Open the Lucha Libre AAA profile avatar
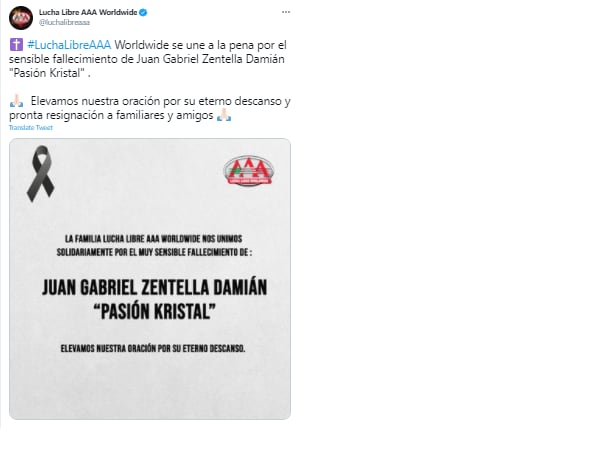 pyautogui.click(x=21, y=18)
